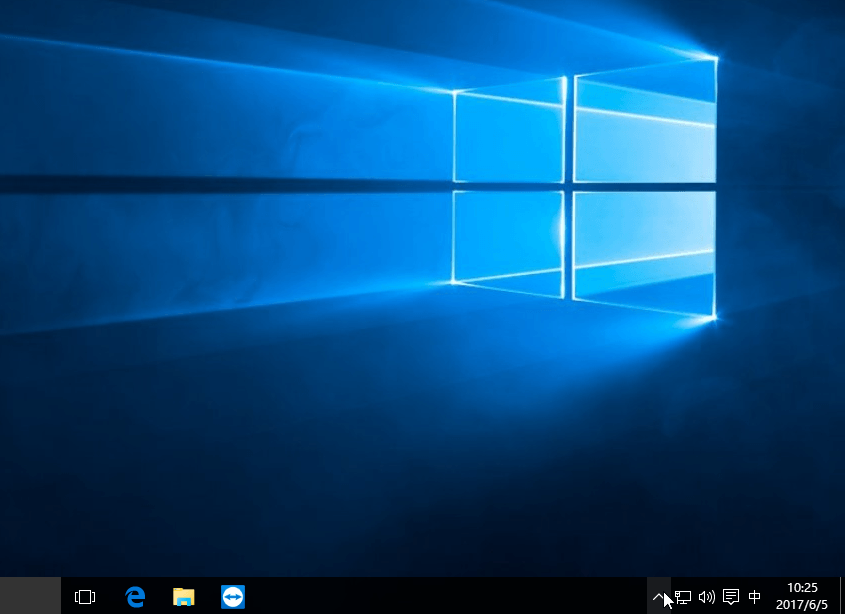Open the network status tray icon
Screen dimensions: 845x614
(683, 597)
